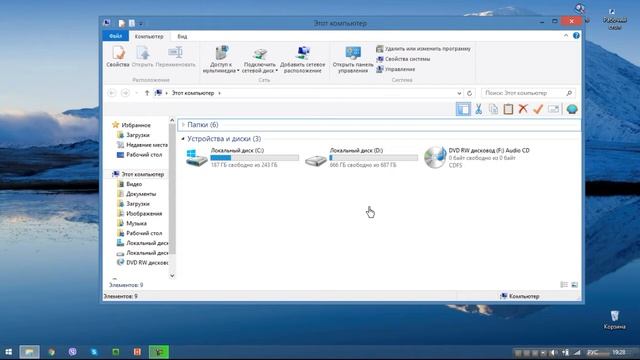Click Удалить или изменить программу

(x=423, y=49)
